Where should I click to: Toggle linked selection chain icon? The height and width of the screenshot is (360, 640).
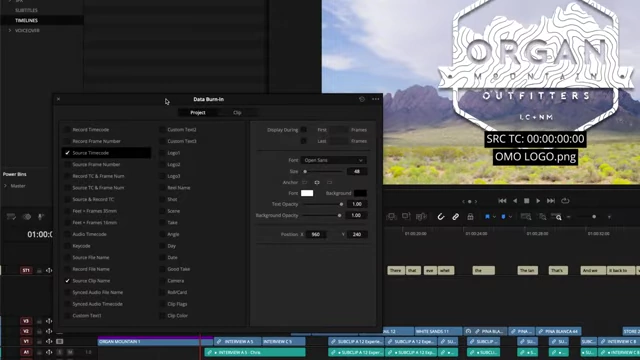[x=456, y=217]
